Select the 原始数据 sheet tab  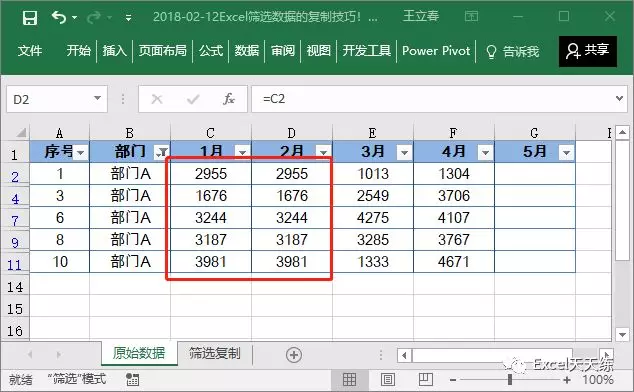click(139, 353)
